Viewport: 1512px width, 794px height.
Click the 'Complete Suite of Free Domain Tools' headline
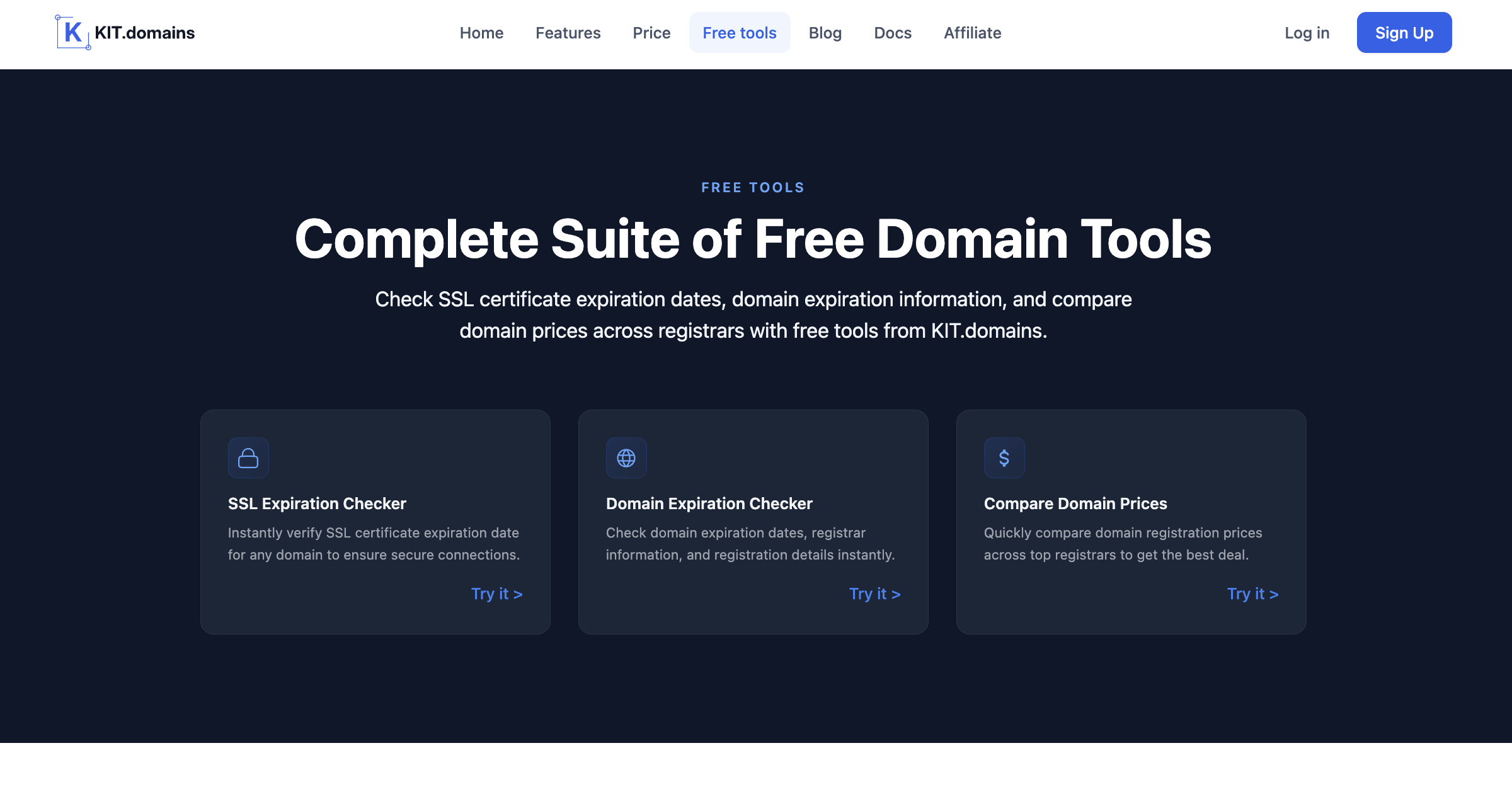[x=753, y=239]
